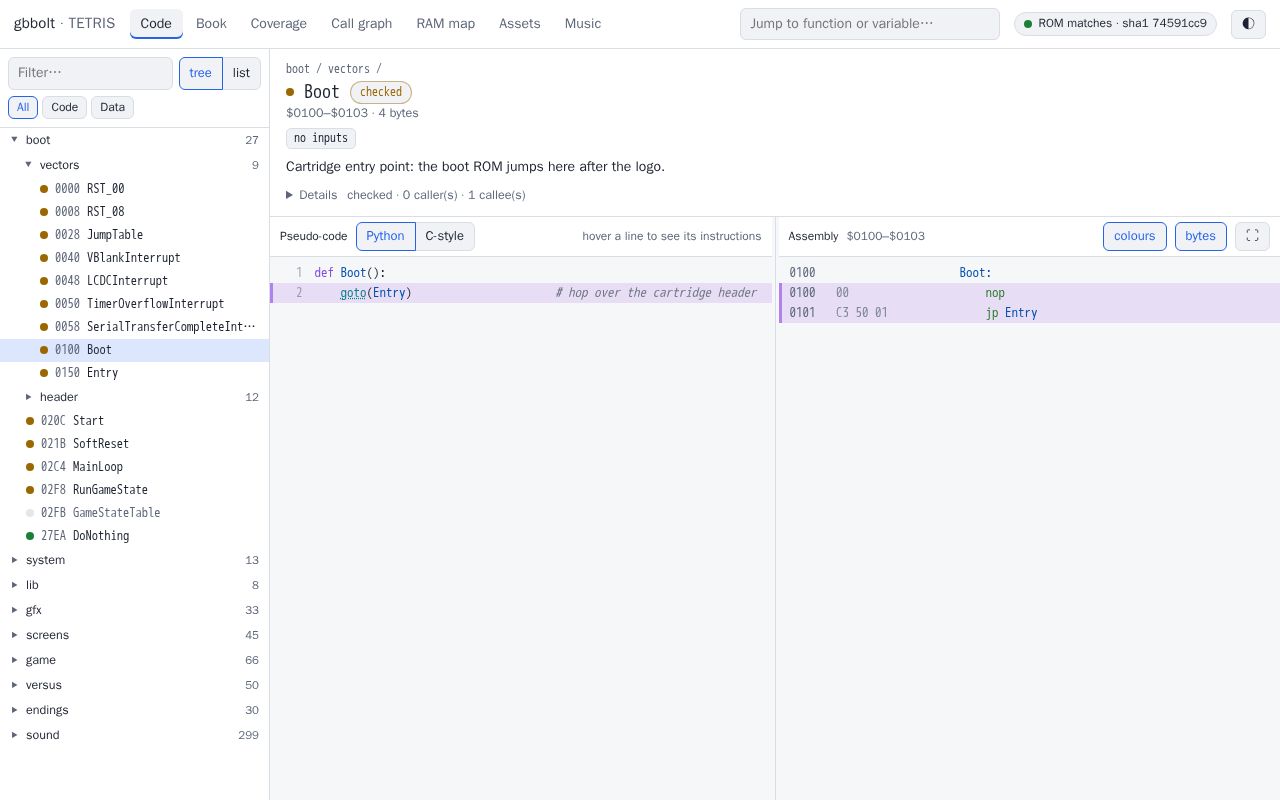This screenshot has width=1280, height=800.
Task: Select 27EA DoNothing in the tree
Action: click(x=134, y=536)
